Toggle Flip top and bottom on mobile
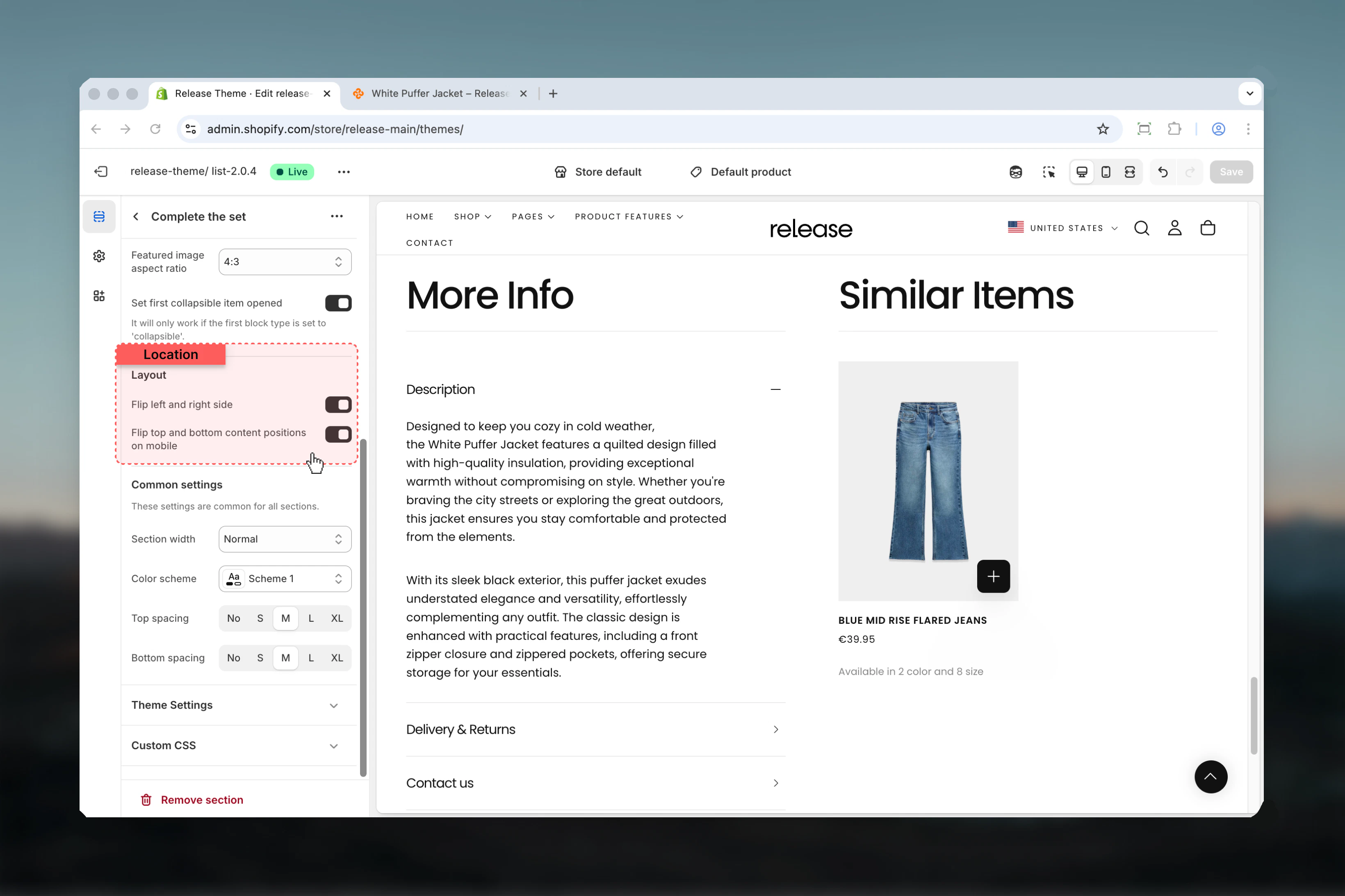Screen dimensions: 1345x896 (x=338, y=434)
